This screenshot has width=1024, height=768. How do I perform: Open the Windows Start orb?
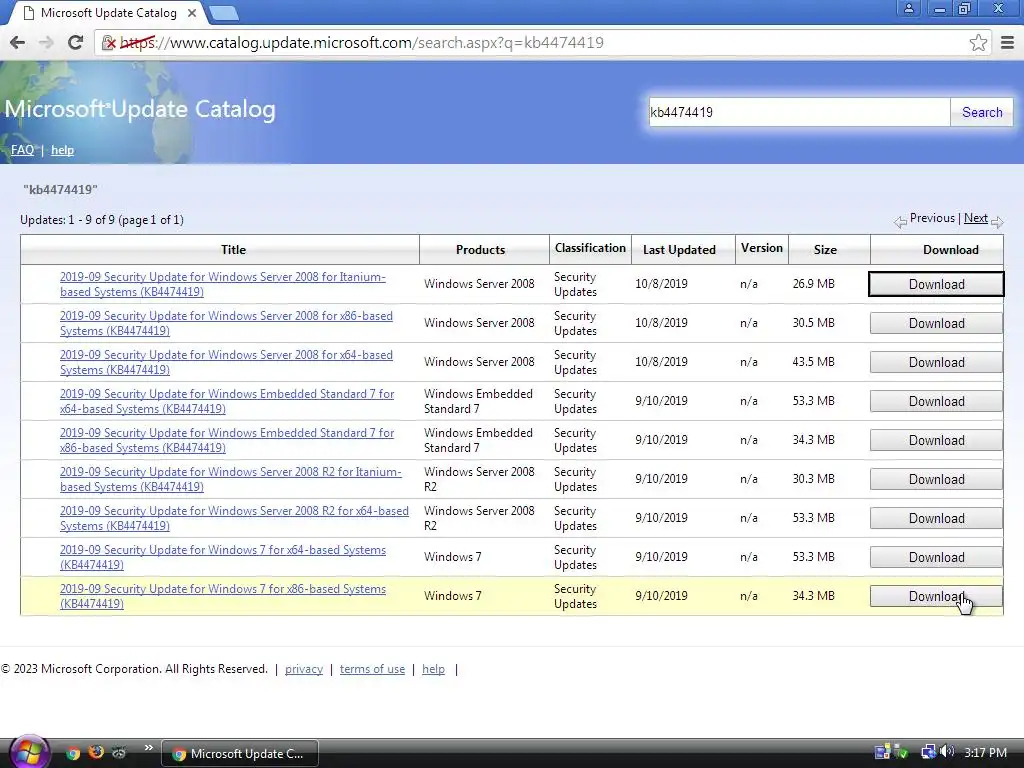[29, 752]
